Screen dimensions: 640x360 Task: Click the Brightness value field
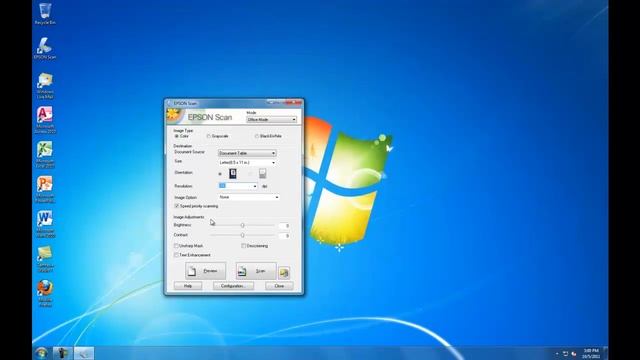[x=284, y=226]
